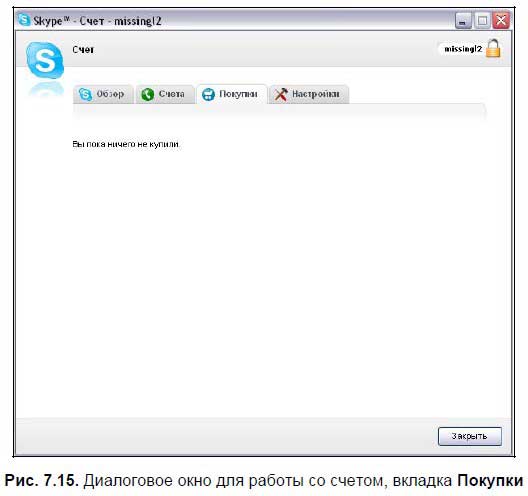Click the missing!2 username label
The image size is (528, 496).
(463, 49)
